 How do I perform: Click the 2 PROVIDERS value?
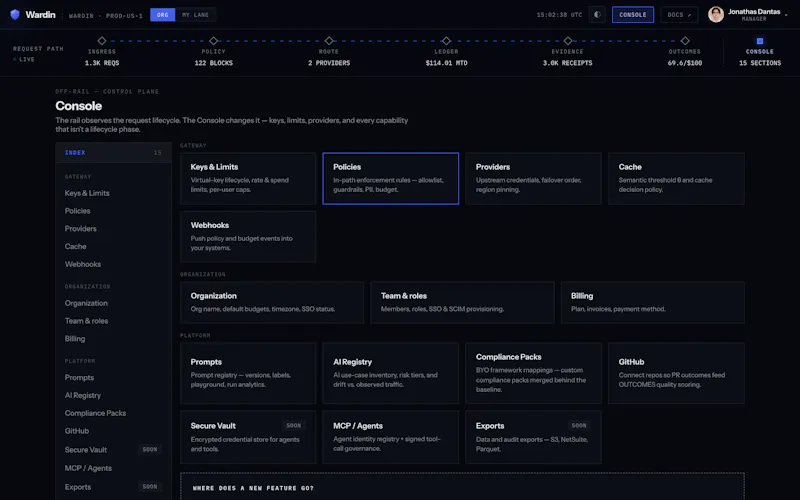pyautogui.click(x=329, y=63)
